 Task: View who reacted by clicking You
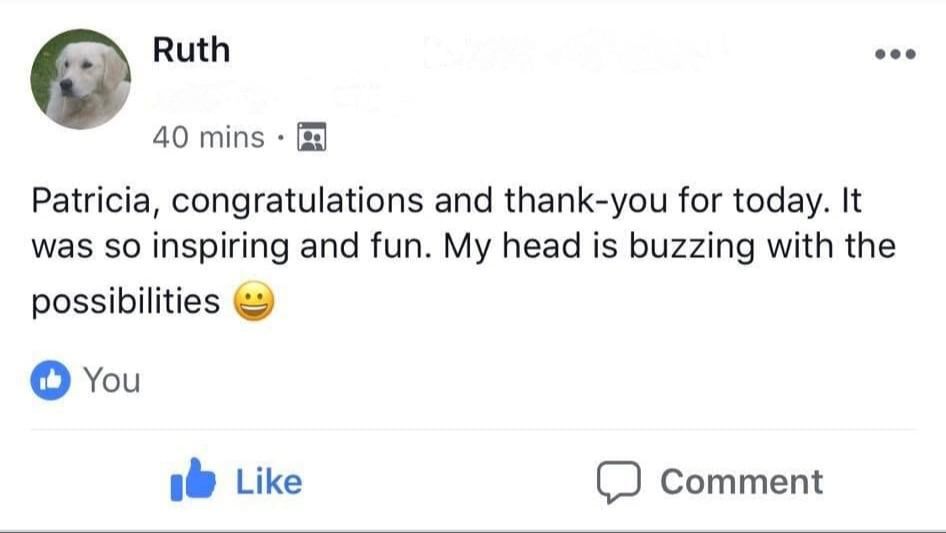click(x=111, y=380)
